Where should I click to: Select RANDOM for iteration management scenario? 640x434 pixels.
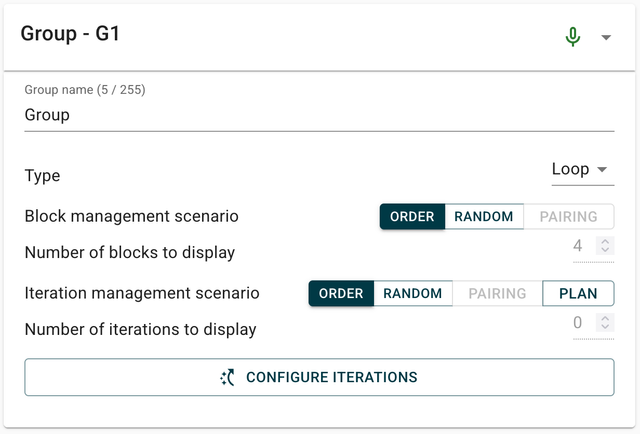412,293
